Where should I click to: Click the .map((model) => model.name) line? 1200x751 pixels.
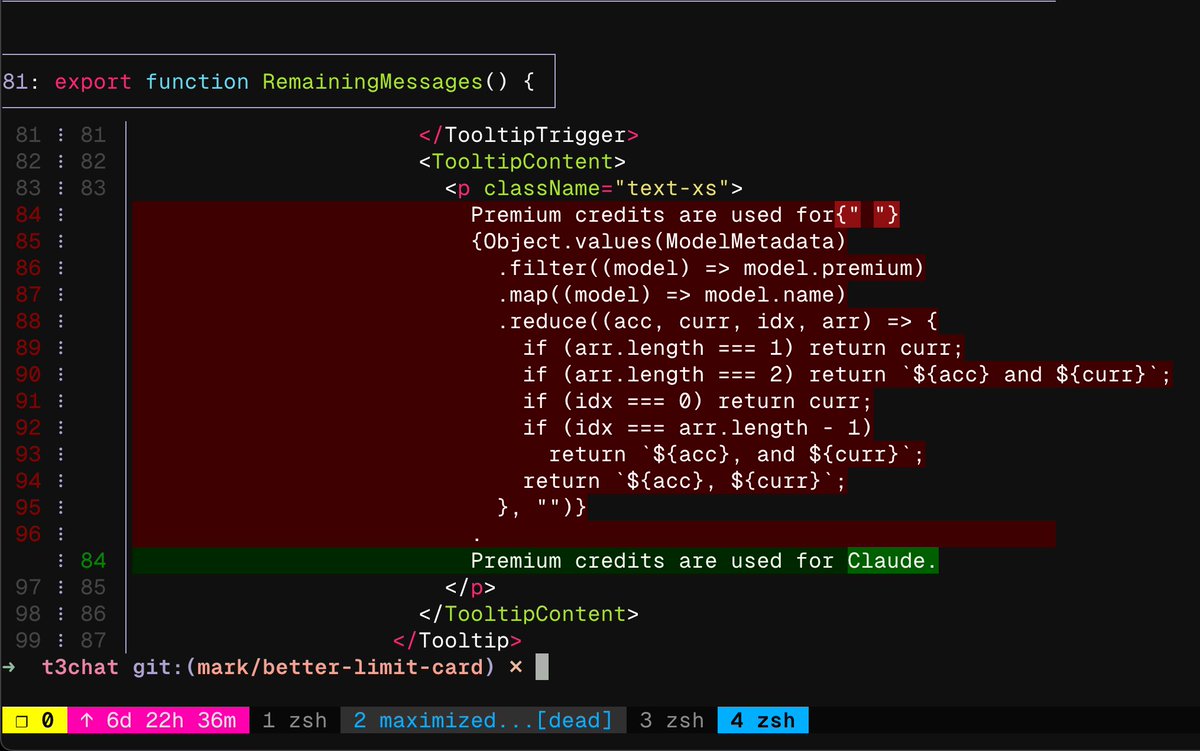tap(672, 295)
